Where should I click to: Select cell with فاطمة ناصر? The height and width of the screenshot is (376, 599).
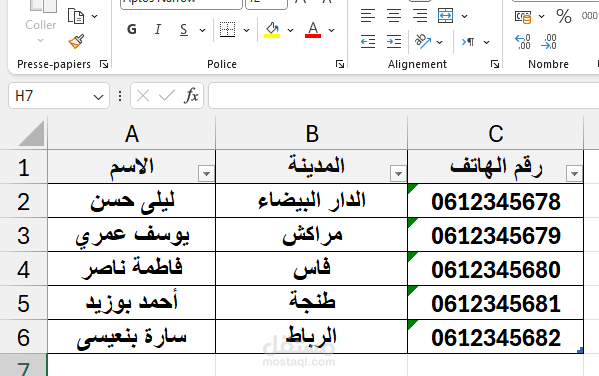(x=131, y=269)
